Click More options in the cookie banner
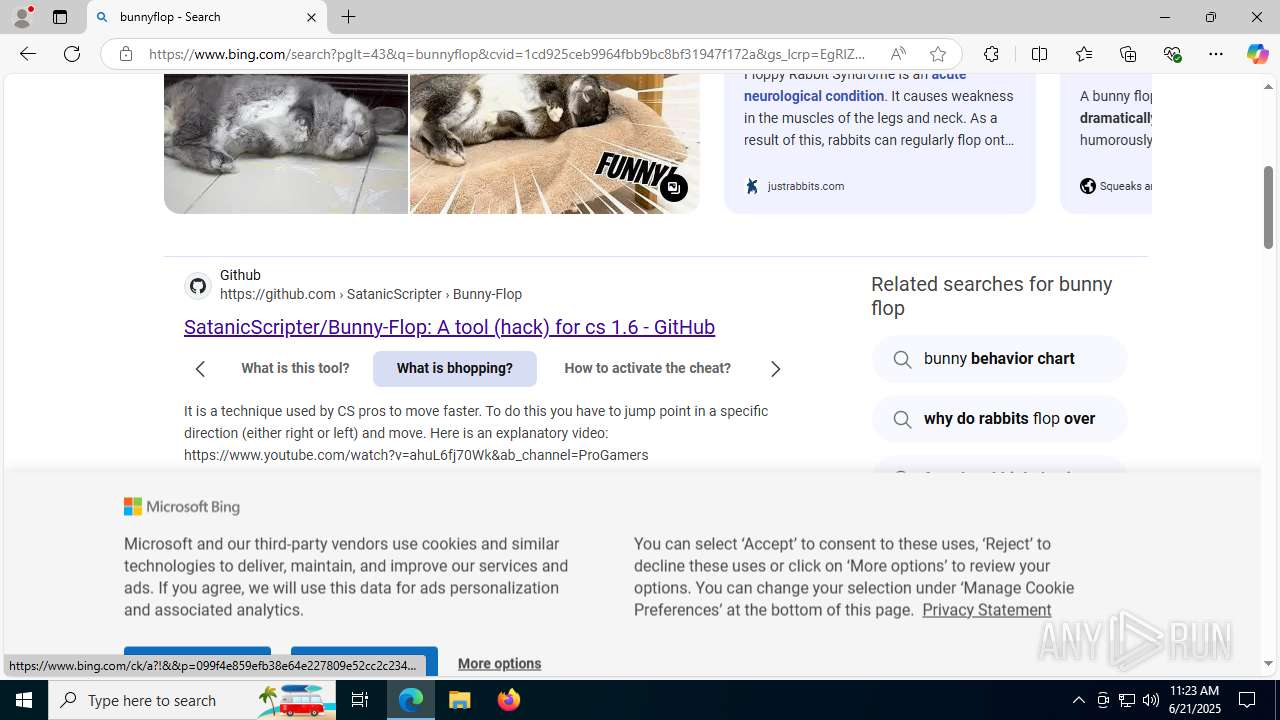The width and height of the screenshot is (1280, 720). pos(499,663)
